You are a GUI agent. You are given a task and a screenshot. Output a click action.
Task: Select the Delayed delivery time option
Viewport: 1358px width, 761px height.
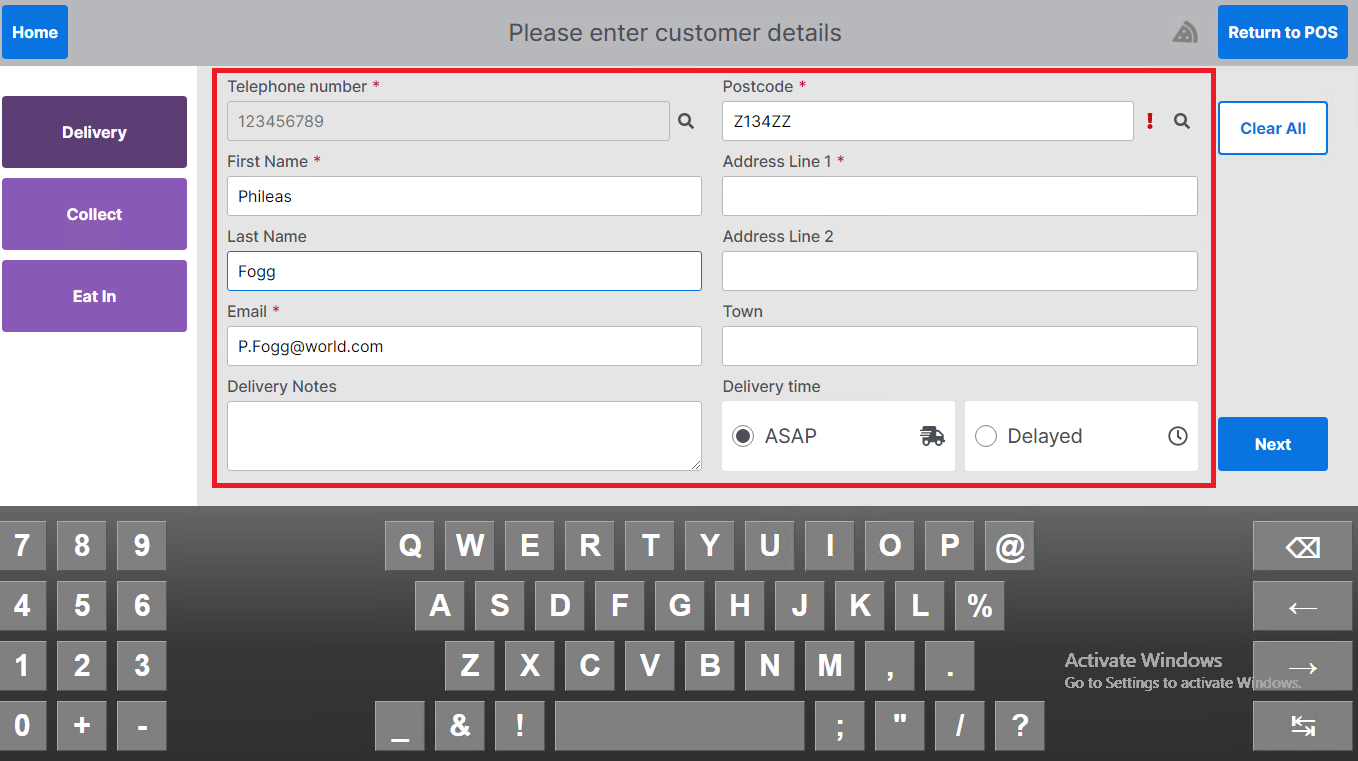[x=986, y=436]
